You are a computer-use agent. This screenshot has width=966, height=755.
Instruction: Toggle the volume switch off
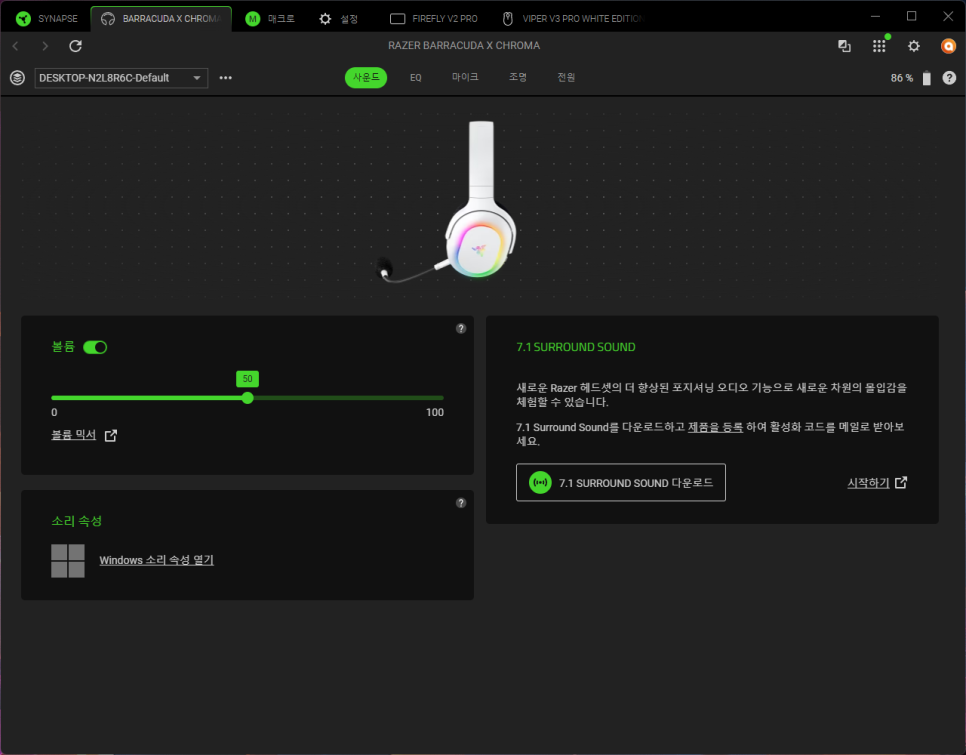(x=95, y=347)
